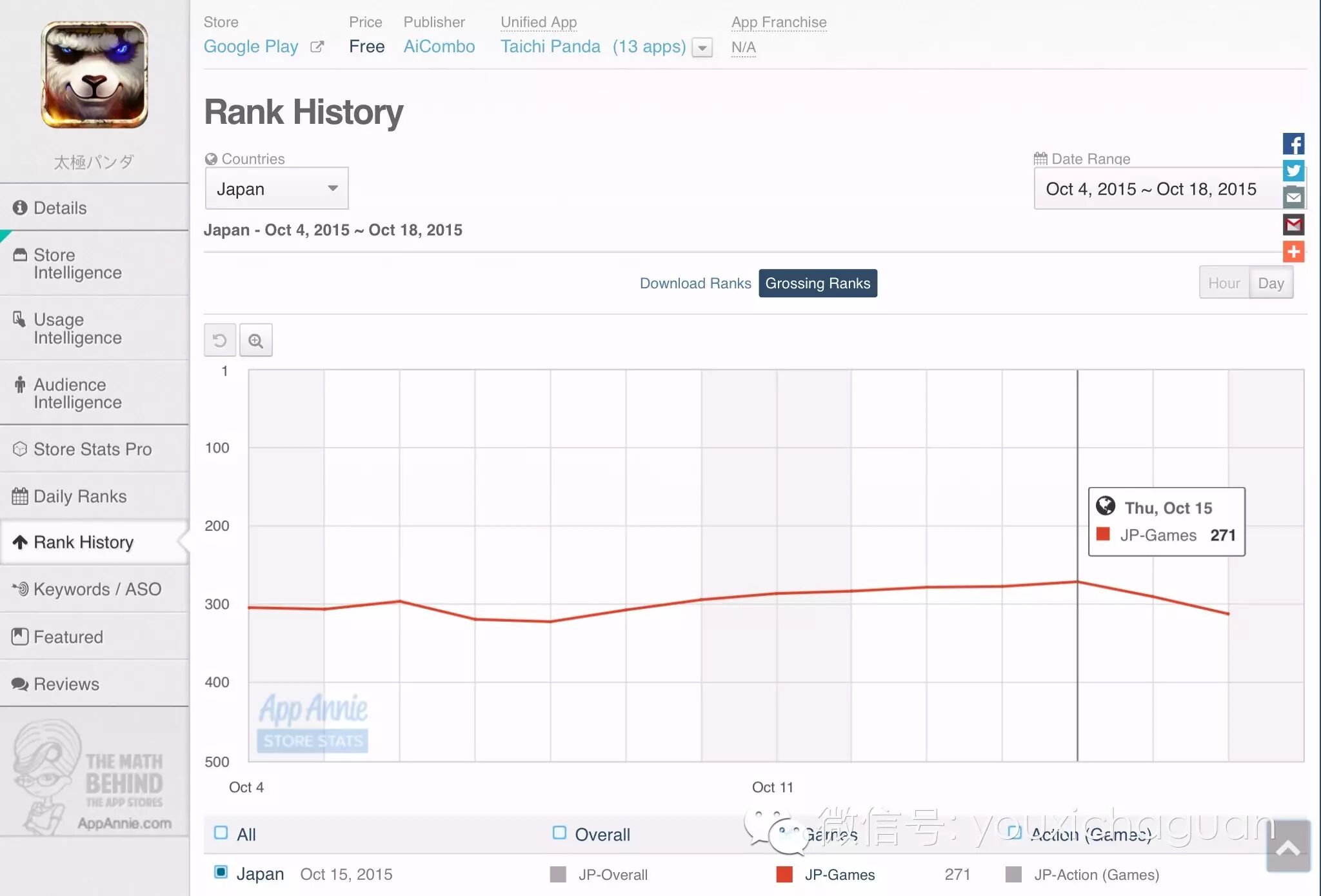Enable the Overall category checkbox
The width and height of the screenshot is (1321, 896).
tap(559, 833)
